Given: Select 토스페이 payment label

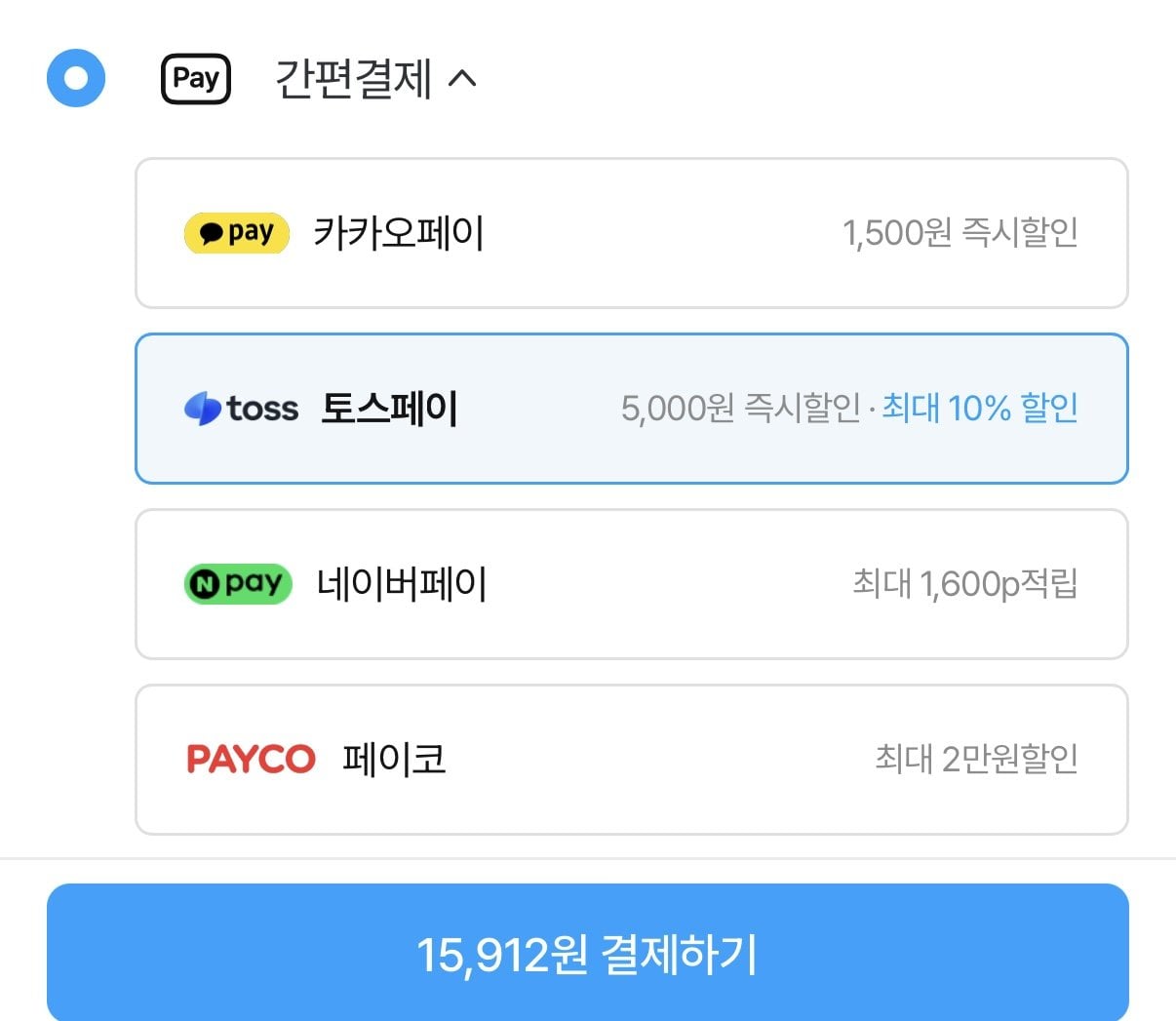Looking at the screenshot, I should pyautogui.click(x=390, y=409).
